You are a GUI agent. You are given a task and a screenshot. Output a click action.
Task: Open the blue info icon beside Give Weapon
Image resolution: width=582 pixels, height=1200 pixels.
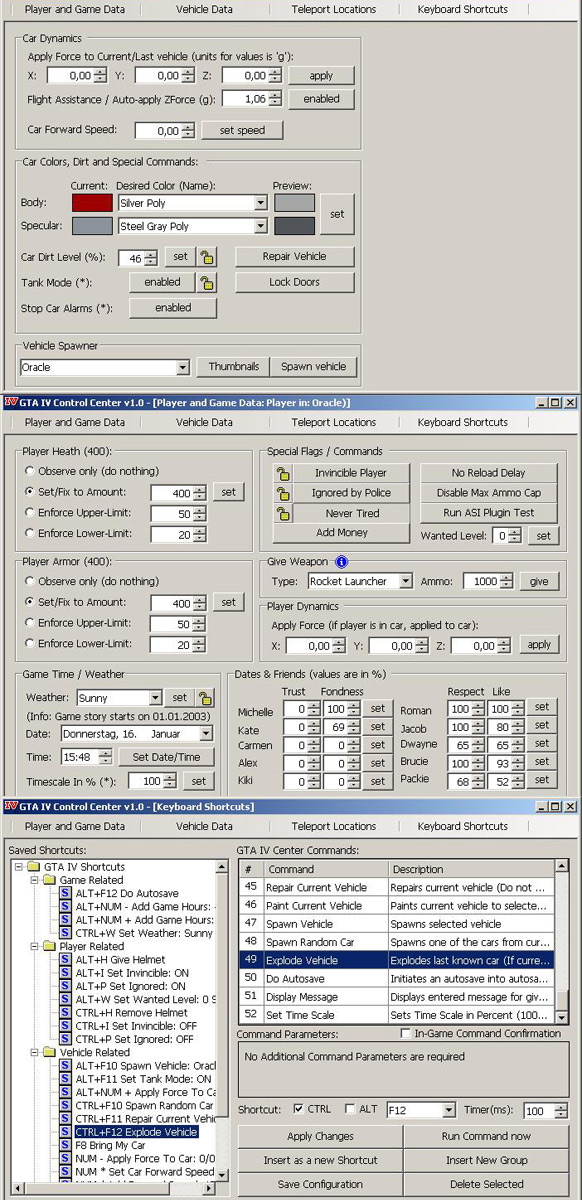[341, 562]
